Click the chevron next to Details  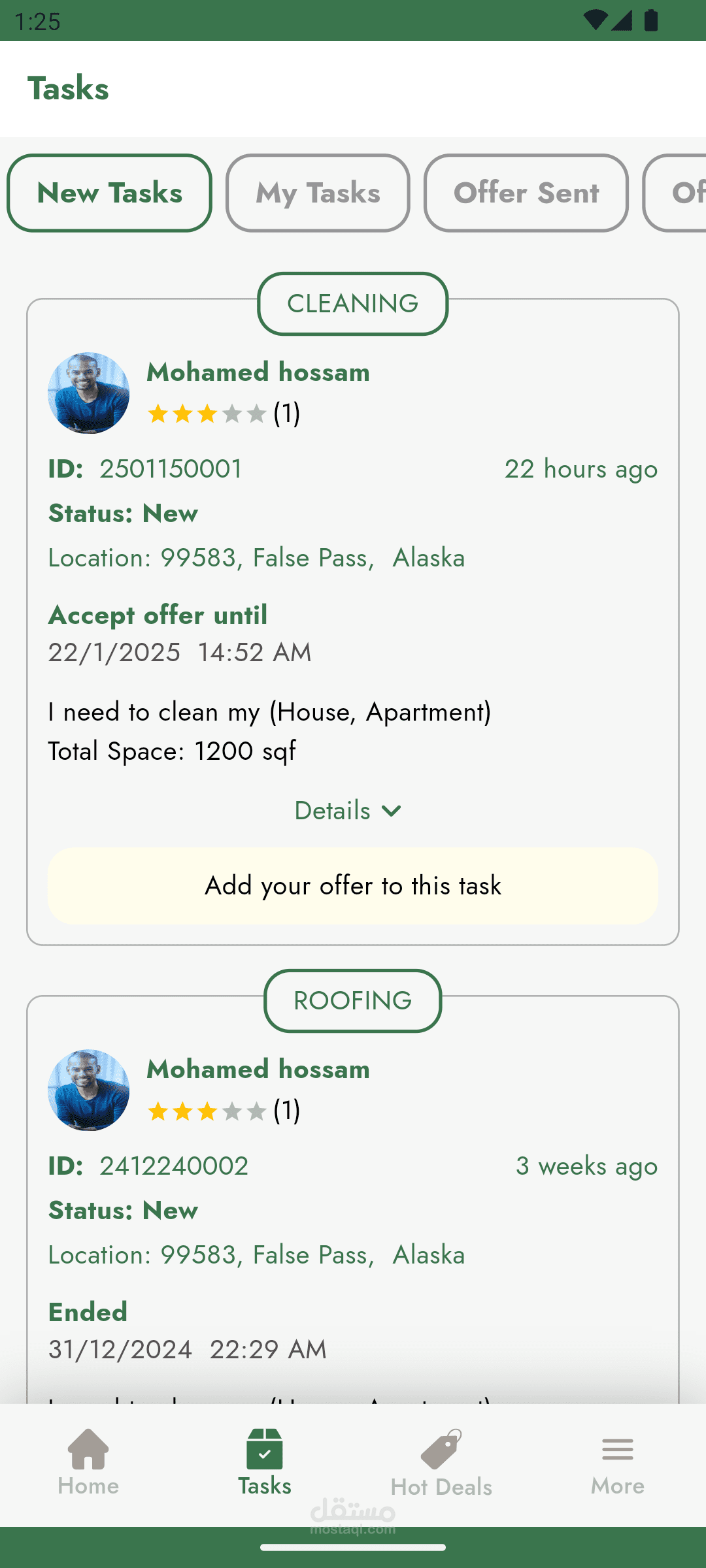pyautogui.click(x=391, y=811)
